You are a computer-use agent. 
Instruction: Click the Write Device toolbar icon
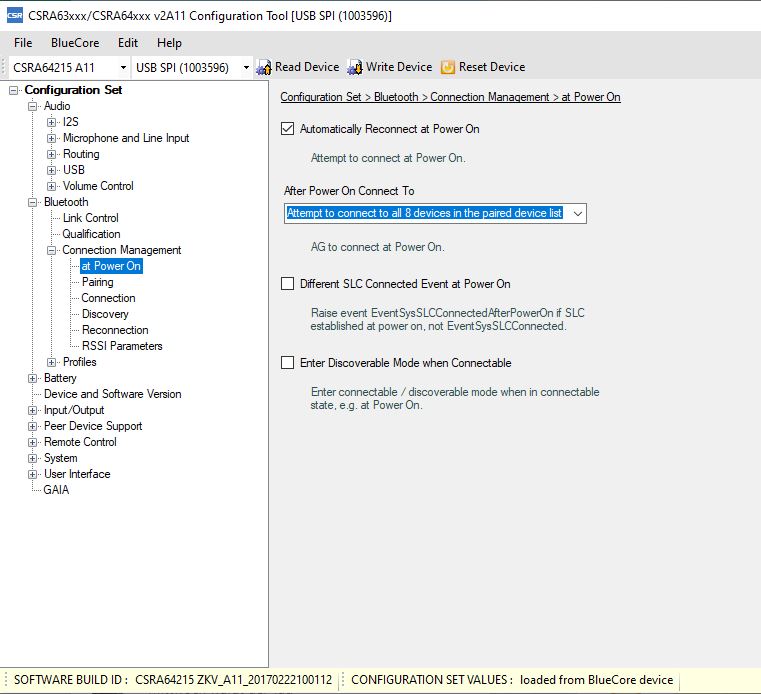(x=355, y=67)
